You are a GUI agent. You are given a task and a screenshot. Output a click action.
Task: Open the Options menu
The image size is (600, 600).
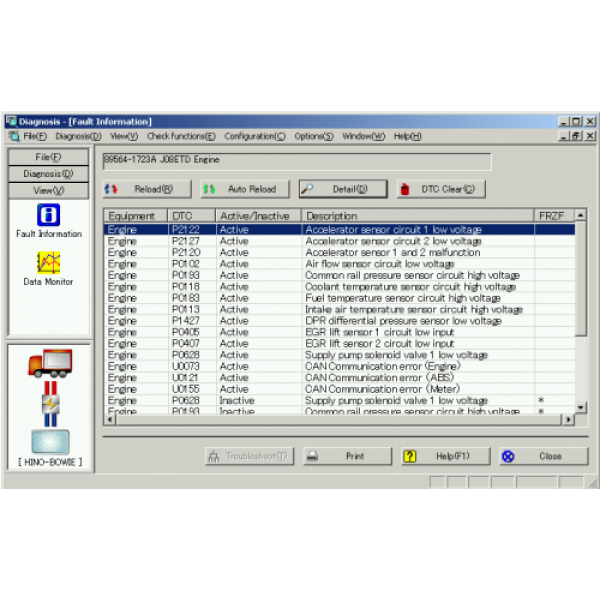[313, 136]
